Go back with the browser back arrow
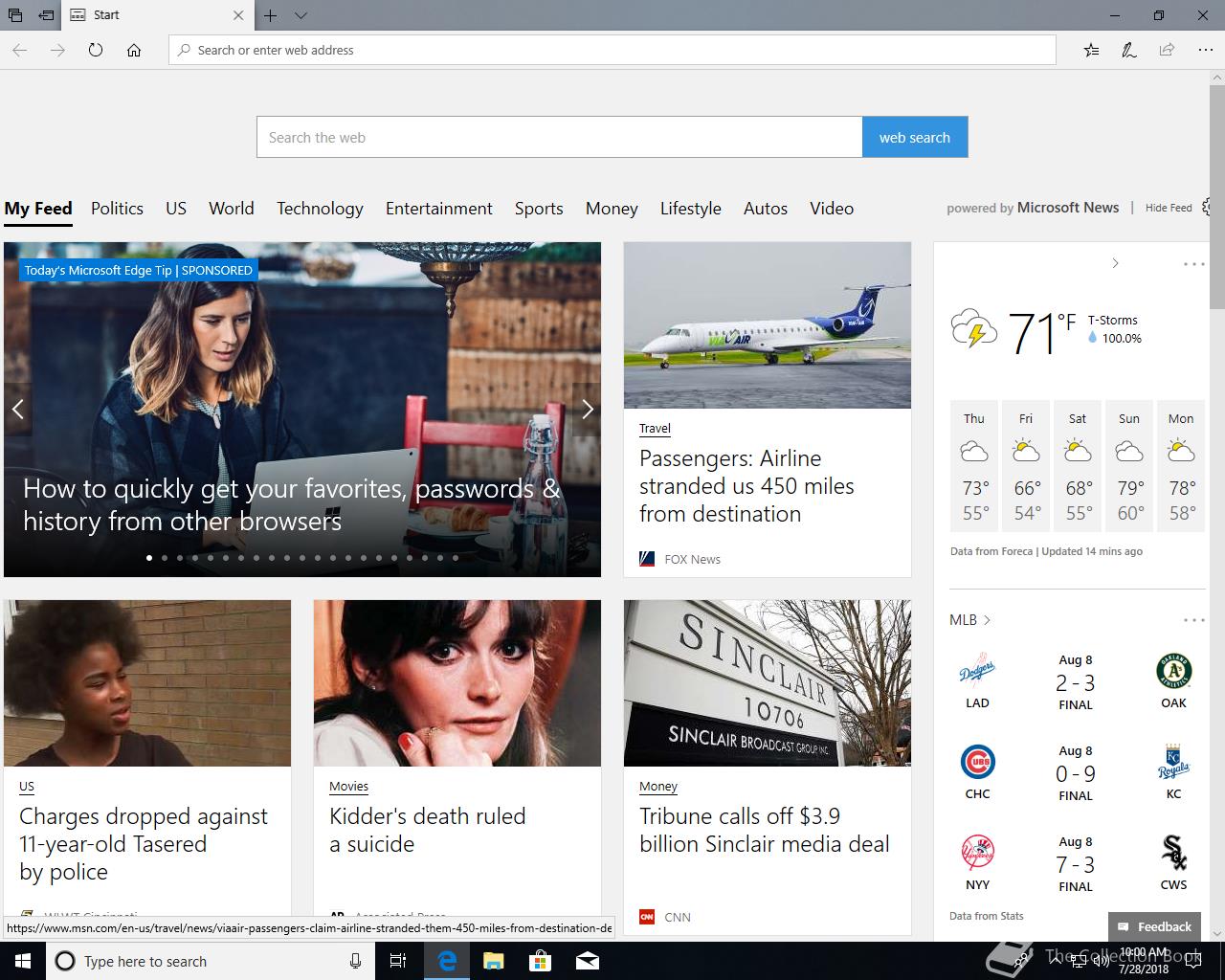Image resolution: width=1225 pixels, height=980 pixels. click(x=19, y=50)
